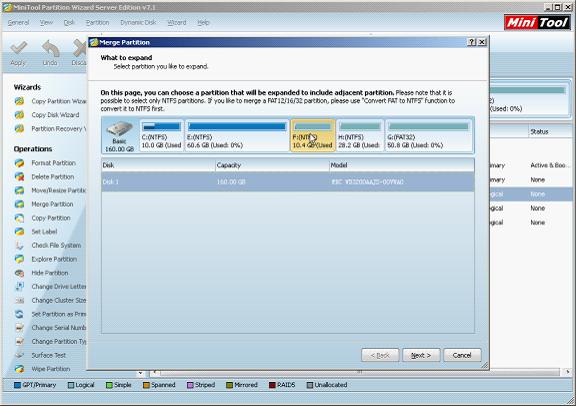Select the Format Partition operation icon
Image resolution: width=576 pixels, height=406 pixels.
19,163
